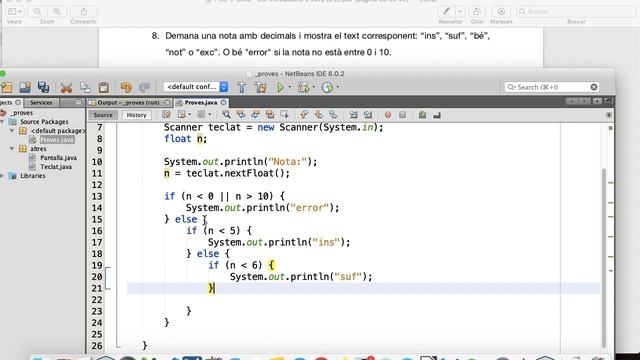This screenshot has width=640, height=360.
Task: Click the red Start Macro Recording icon
Action: click(x=388, y=115)
